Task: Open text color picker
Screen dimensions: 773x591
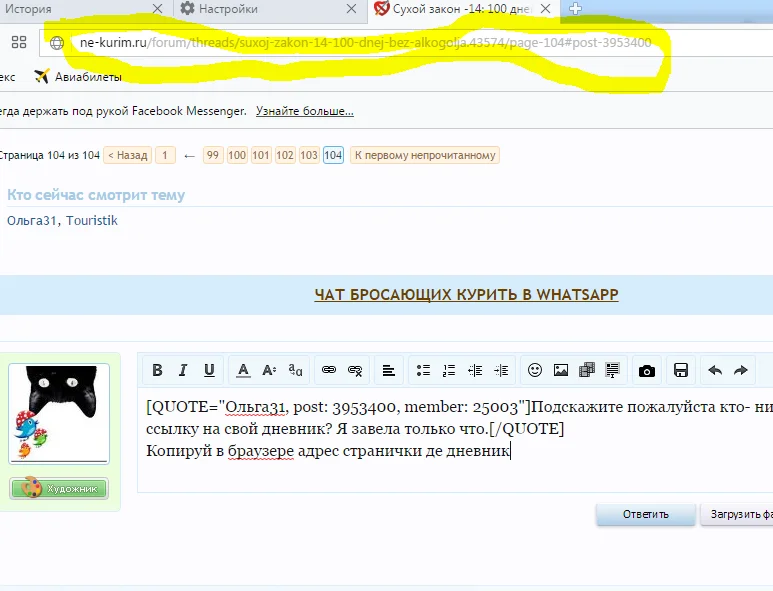Action: point(243,370)
